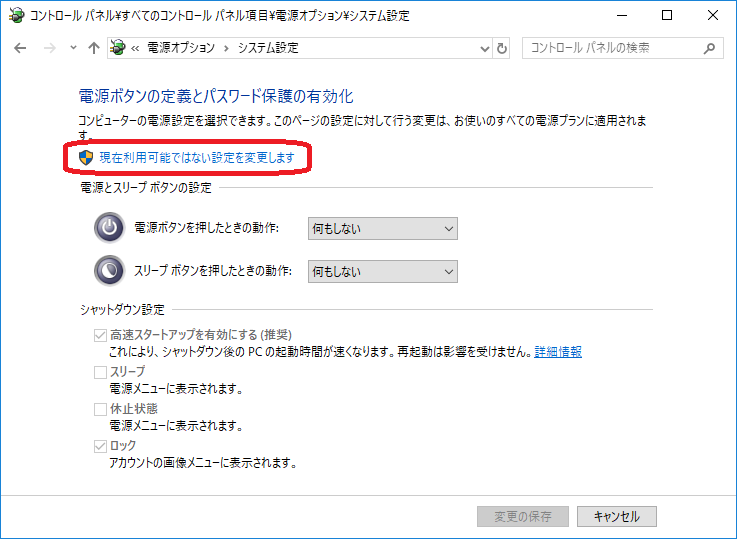Toggle 高速スタートアップを有効にする checkbox

(100, 335)
